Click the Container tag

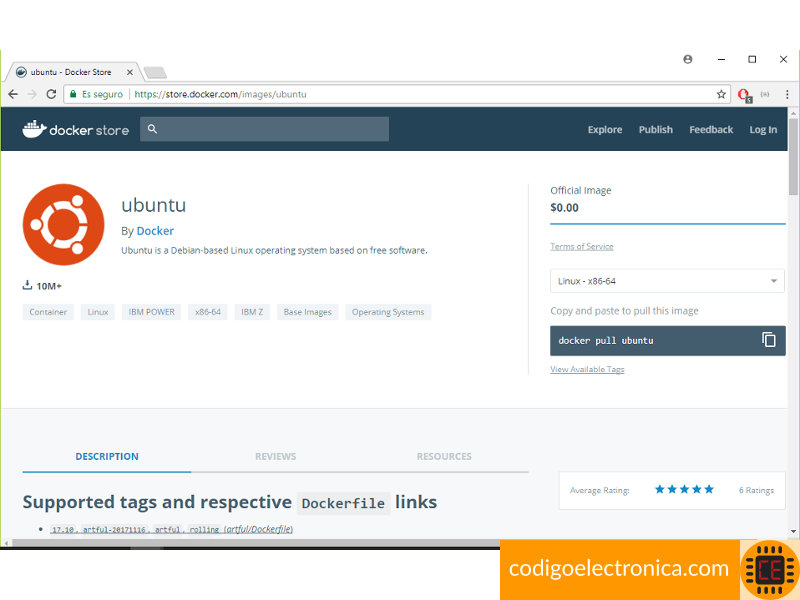[48, 312]
